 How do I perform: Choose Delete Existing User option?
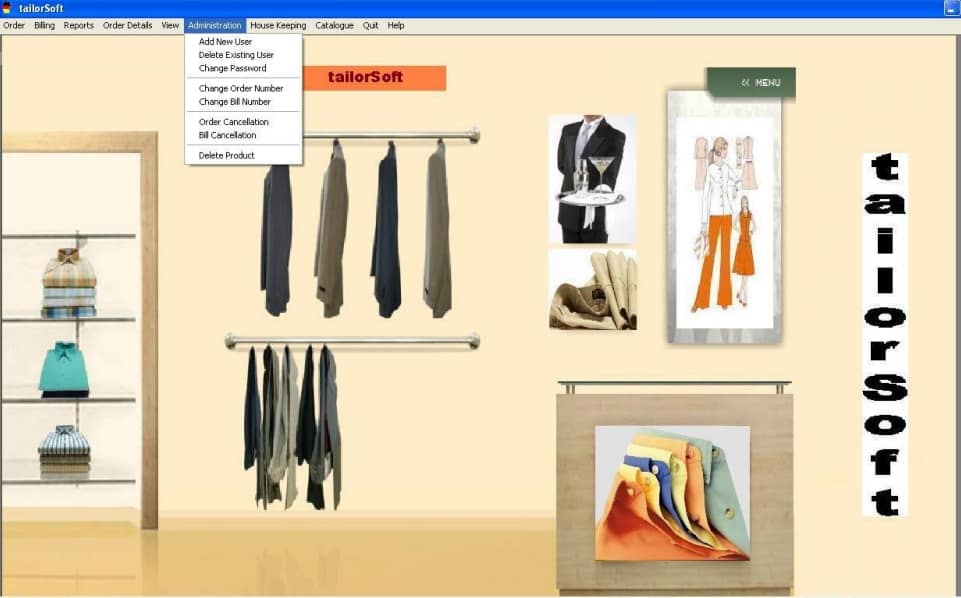tap(236, 55)
